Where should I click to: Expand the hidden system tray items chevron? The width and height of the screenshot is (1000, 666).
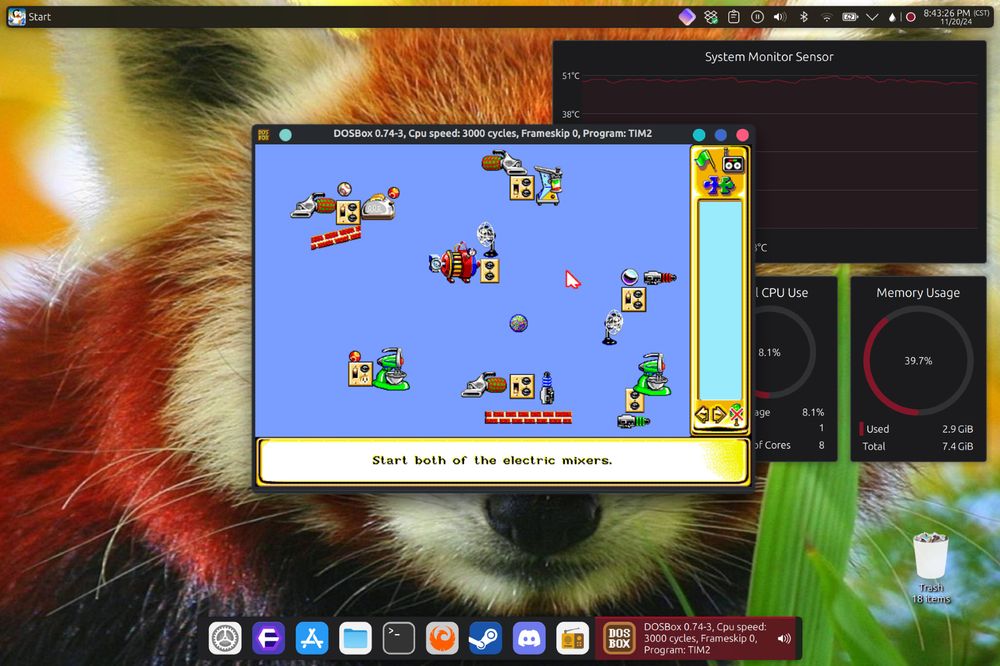pos(872,17)
